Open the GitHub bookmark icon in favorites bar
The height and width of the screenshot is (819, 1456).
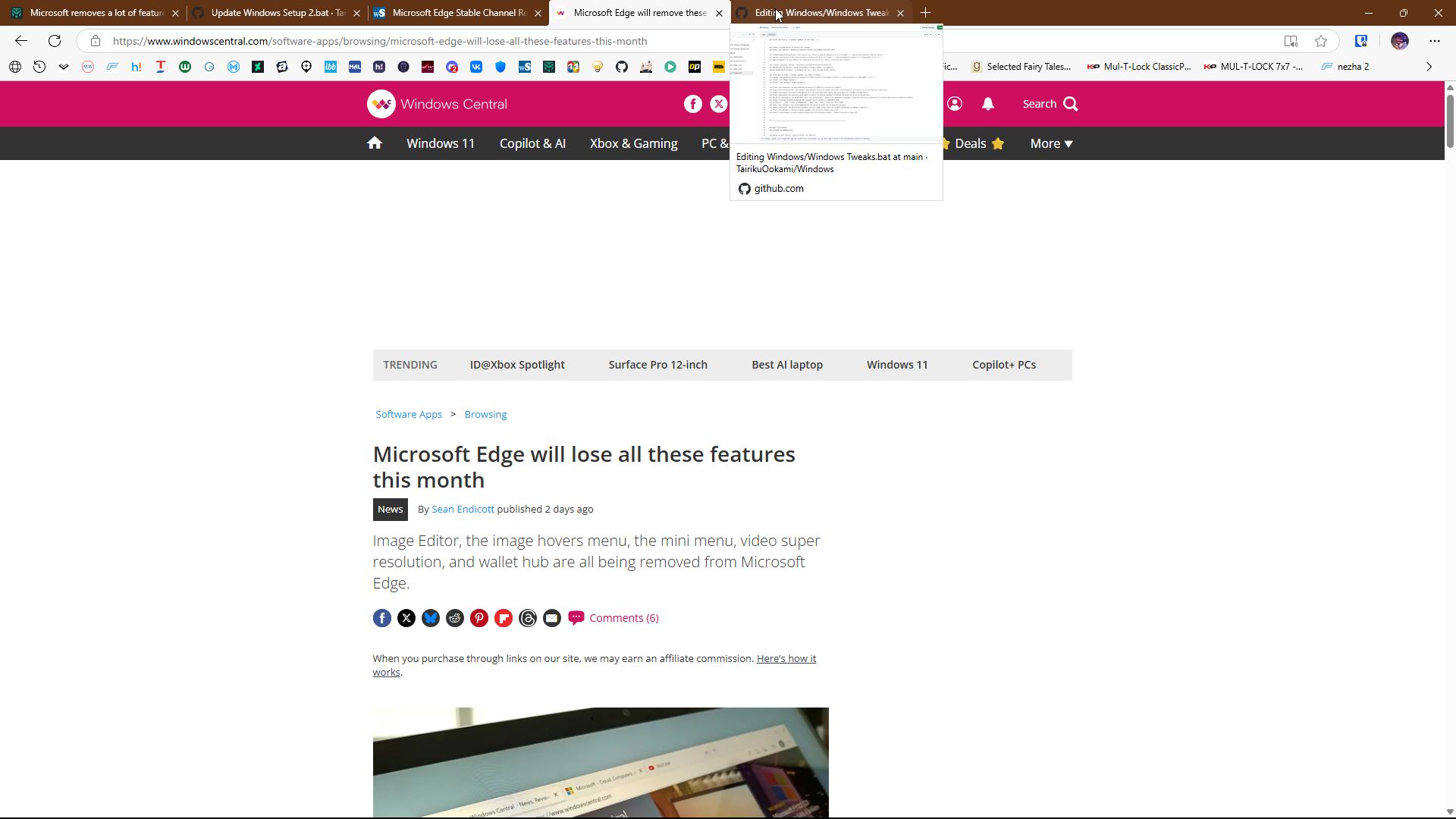pos(622,67)
